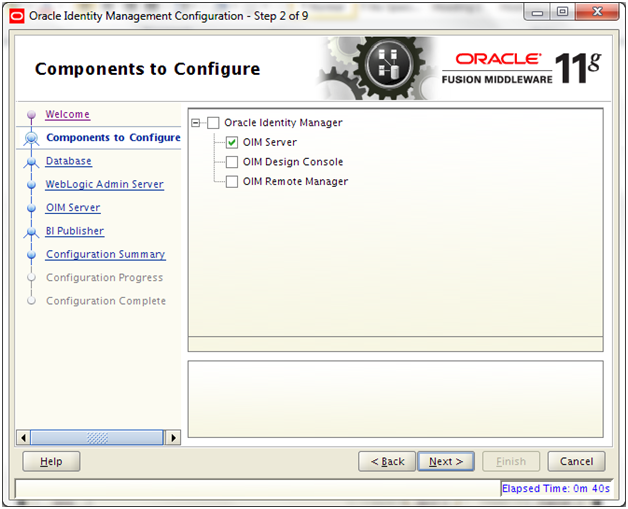
Task: Go back with the Back button
Action: tap(387, 462)
